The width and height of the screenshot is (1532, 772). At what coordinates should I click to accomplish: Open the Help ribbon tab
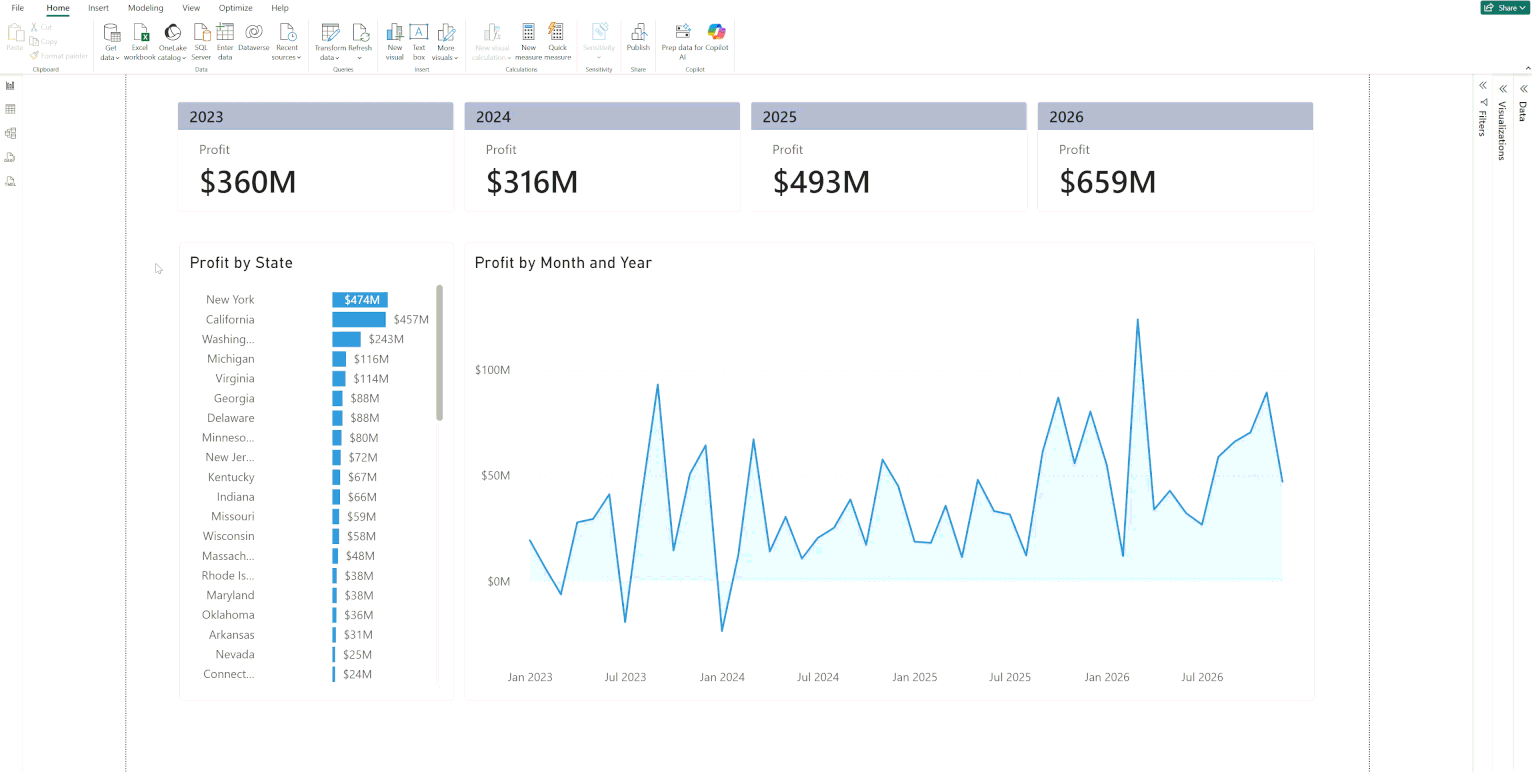pos(280,8)
